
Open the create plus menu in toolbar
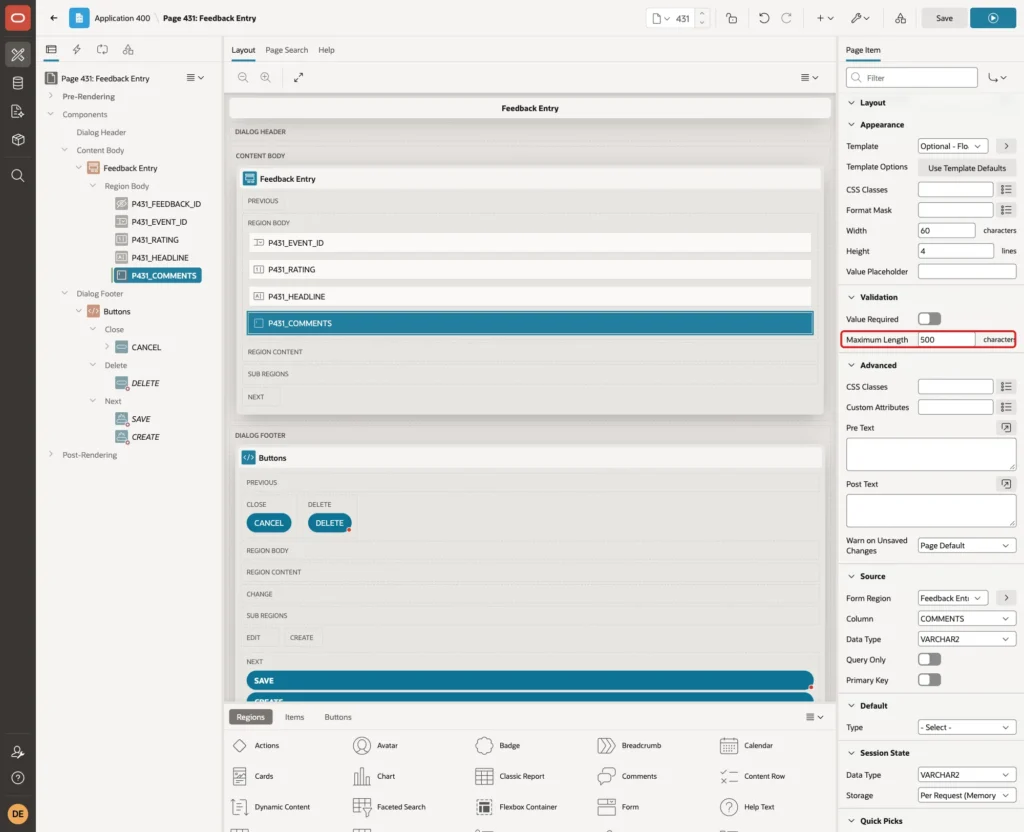click(825, 18)
